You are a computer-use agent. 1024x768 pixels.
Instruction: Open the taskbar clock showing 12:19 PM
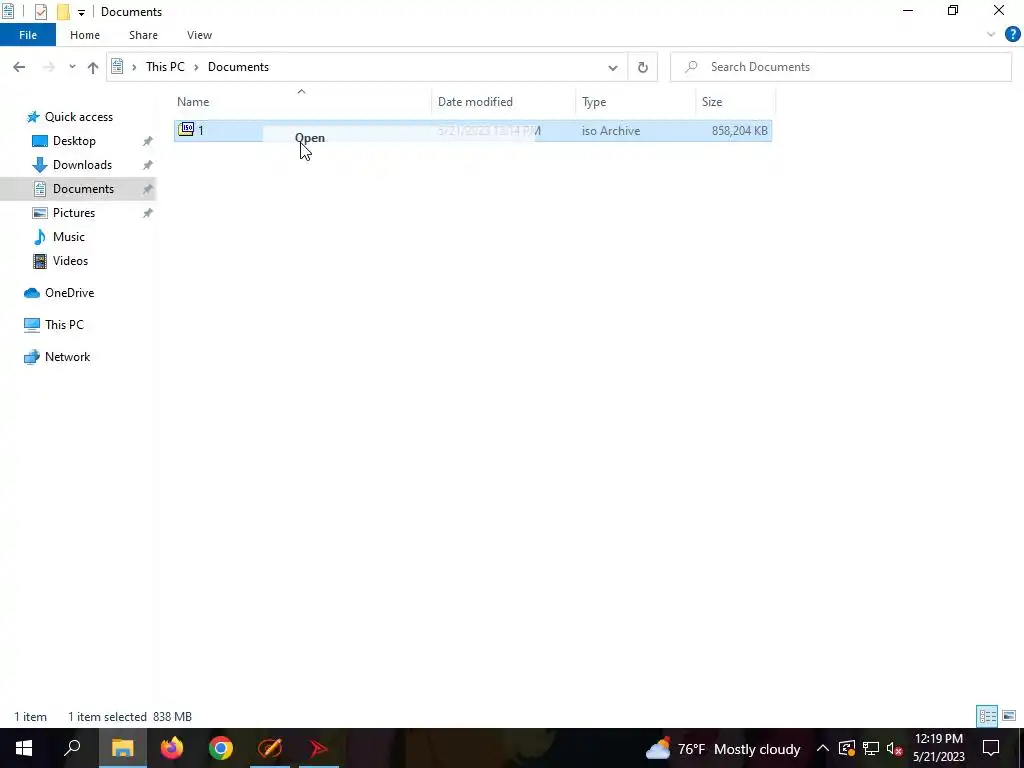938,748
